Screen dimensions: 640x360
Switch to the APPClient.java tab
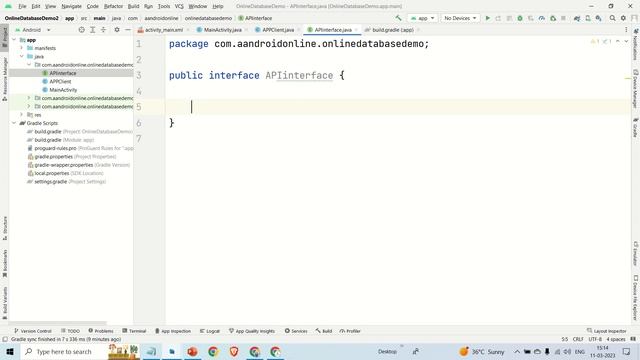[278, 30]
